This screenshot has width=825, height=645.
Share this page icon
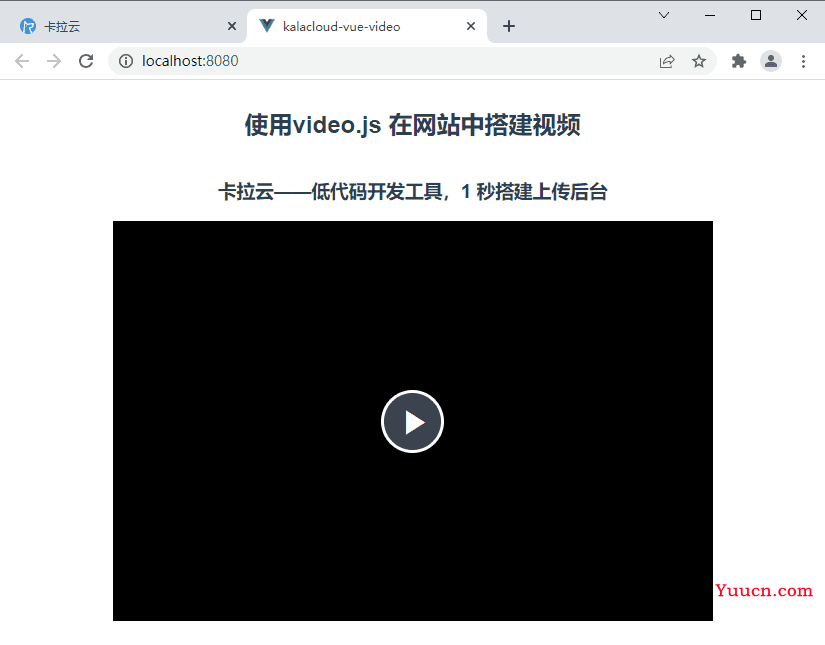667,61
